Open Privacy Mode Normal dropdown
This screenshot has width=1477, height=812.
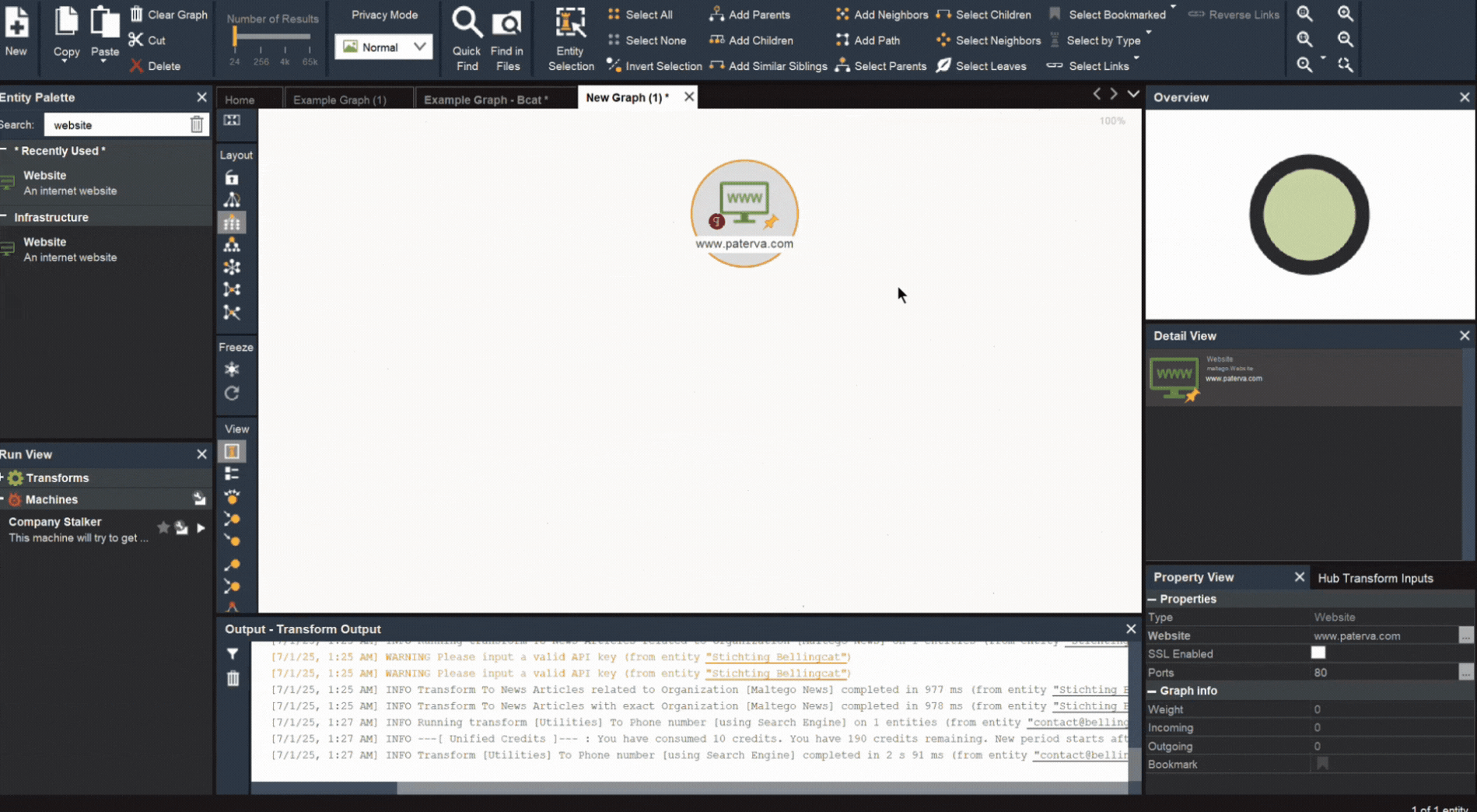click(x=383, y=47)
